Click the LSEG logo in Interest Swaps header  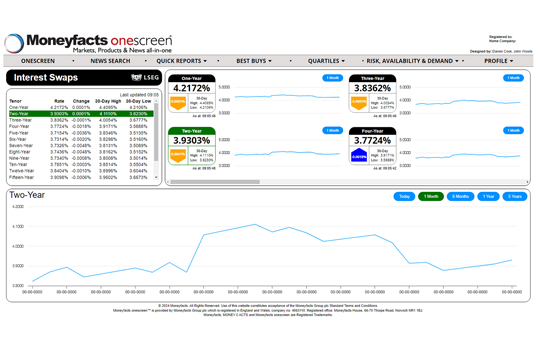click(x=145, y=78)
